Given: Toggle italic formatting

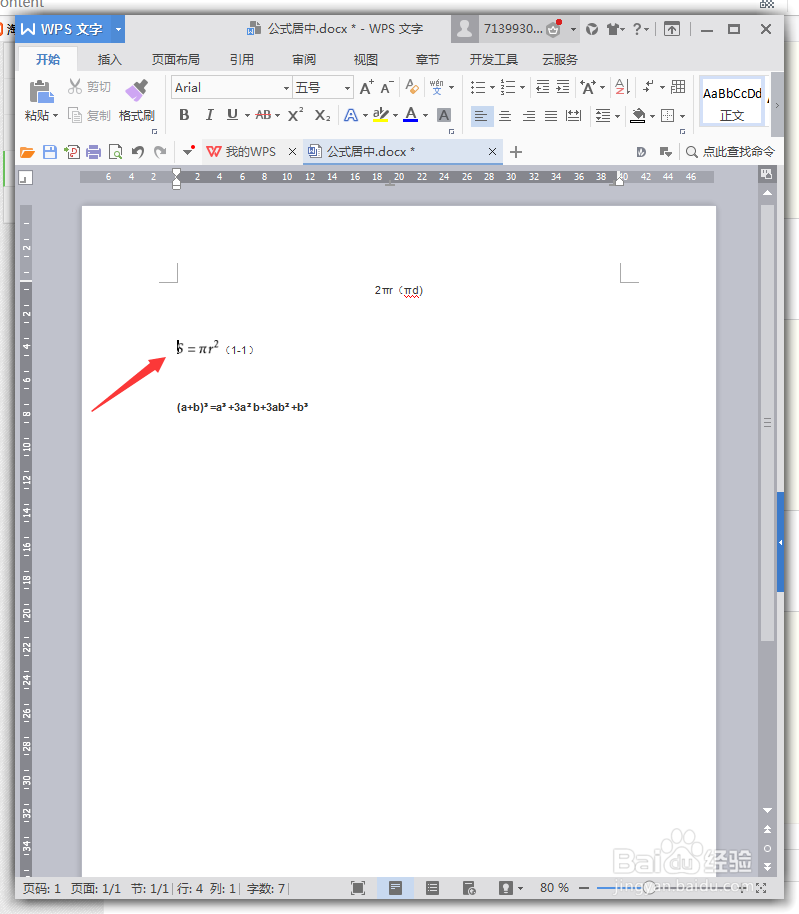Looking at the screenshot, I should [x=209, y=115].
